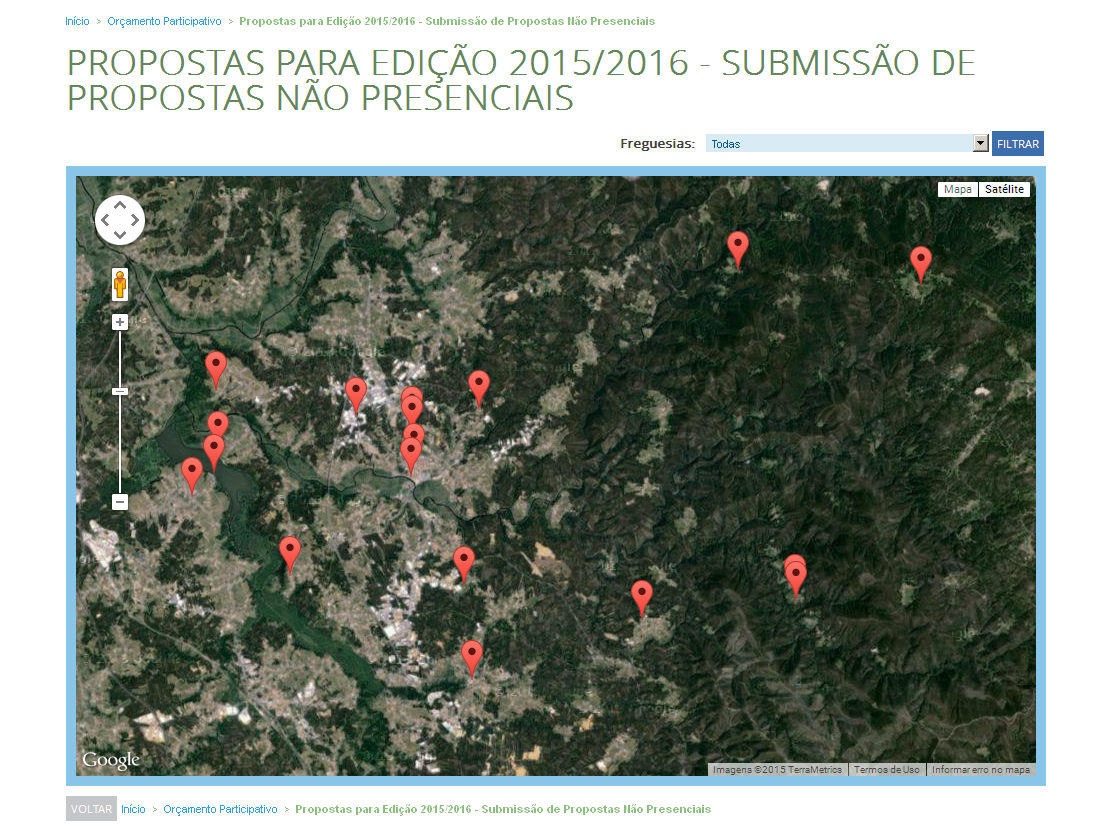
Task: Open Início link in top breadcrumb
Action: (77, 21)
